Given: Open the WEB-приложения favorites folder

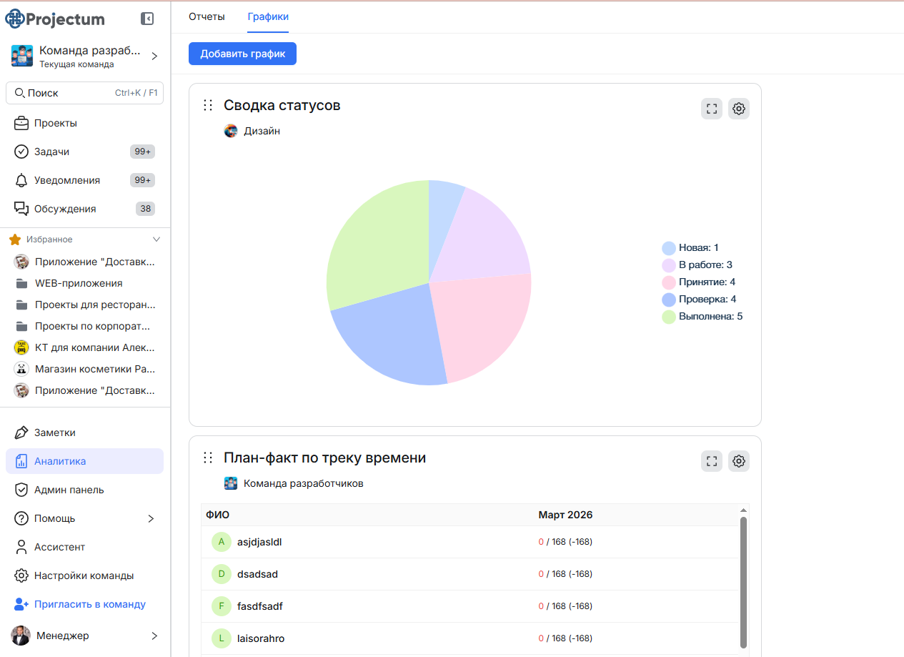Looking at the screenshot, I should (85, 283).
